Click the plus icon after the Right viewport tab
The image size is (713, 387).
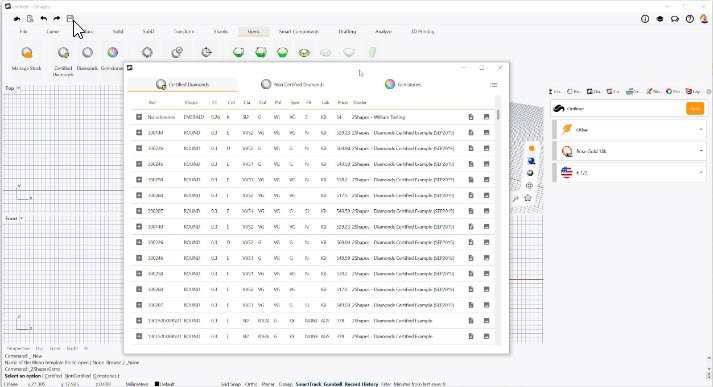tap(86, 348)
